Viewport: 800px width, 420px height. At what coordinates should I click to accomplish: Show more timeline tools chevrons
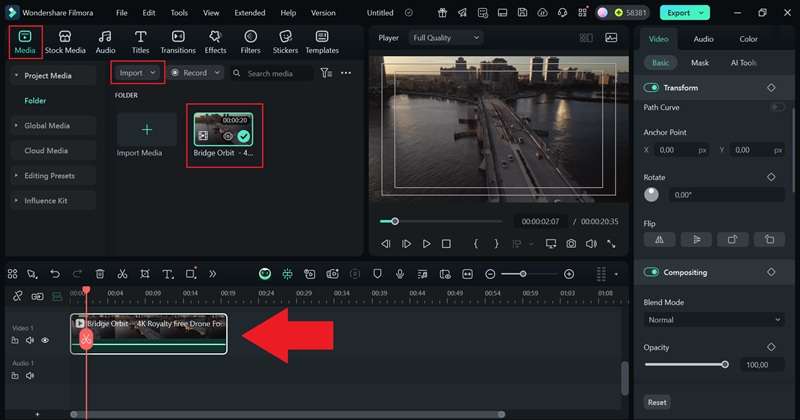pyautogui.click(x=212, y=274)
